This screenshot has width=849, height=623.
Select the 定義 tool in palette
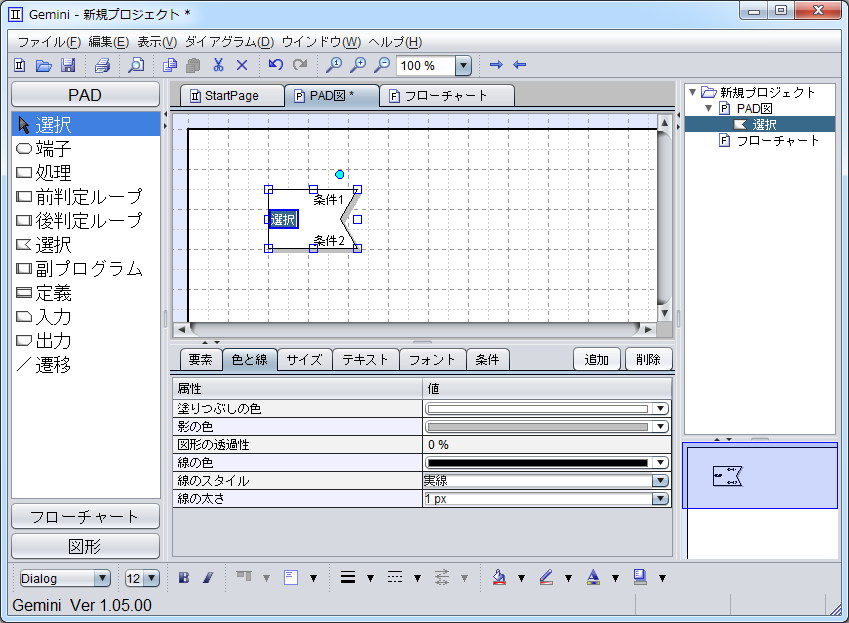tap(86, 293)
